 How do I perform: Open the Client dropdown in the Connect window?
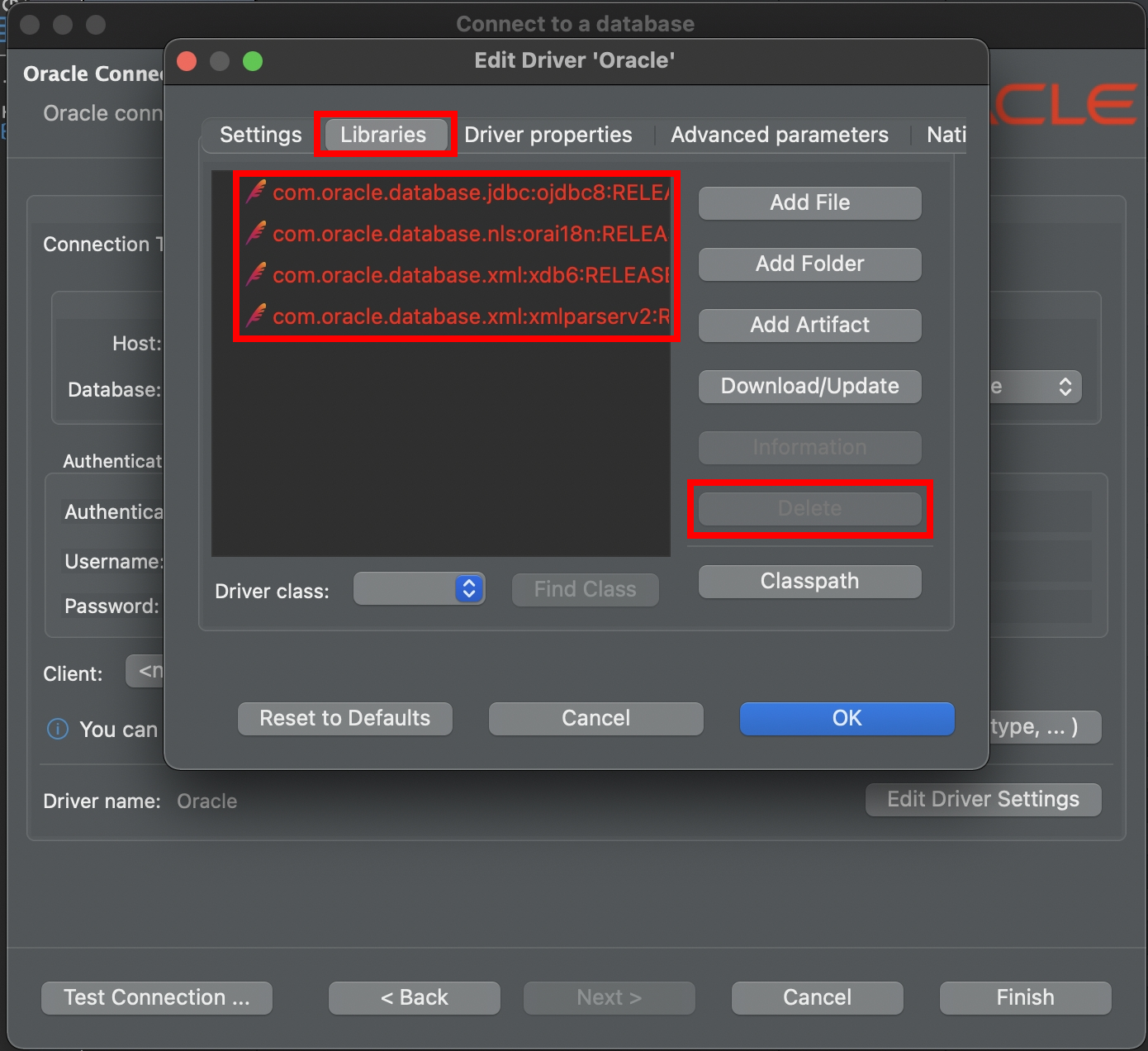point(145,671)
